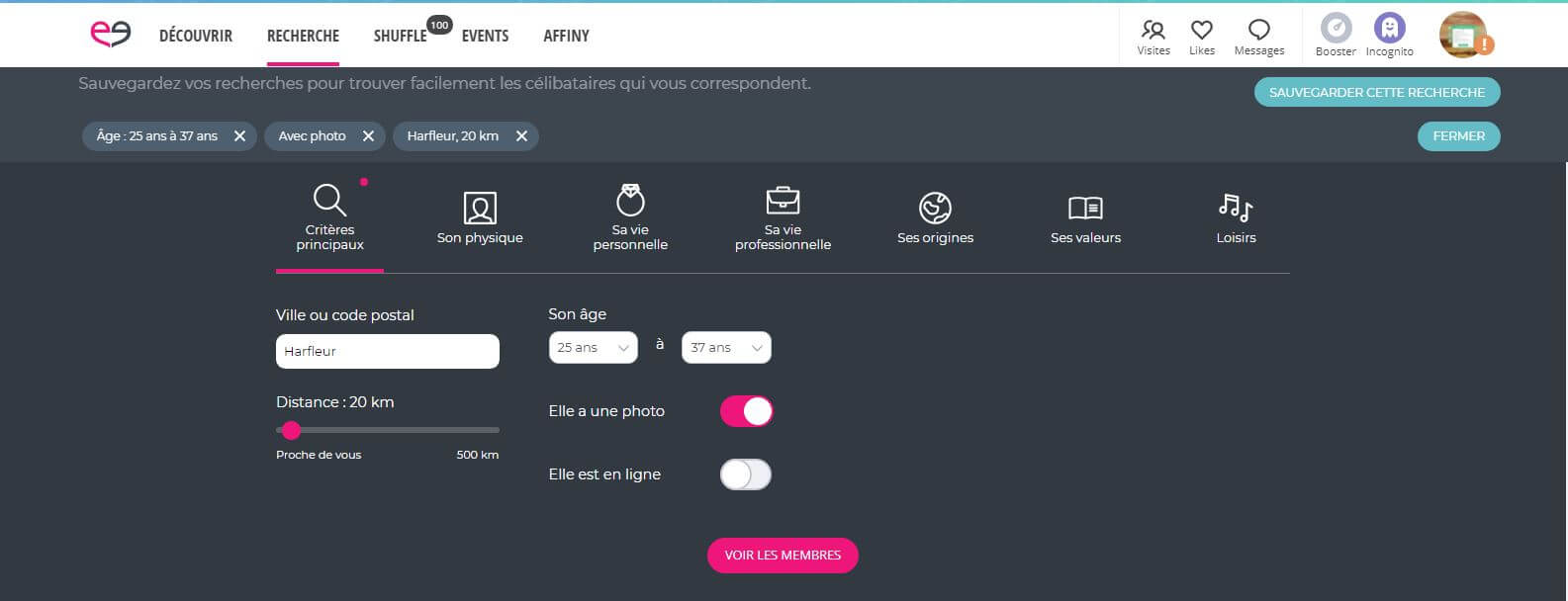This screenshot has height=601, width=1568.
Task: Expand the 25 ans minimum age dropdown
Action: [593, 348]
